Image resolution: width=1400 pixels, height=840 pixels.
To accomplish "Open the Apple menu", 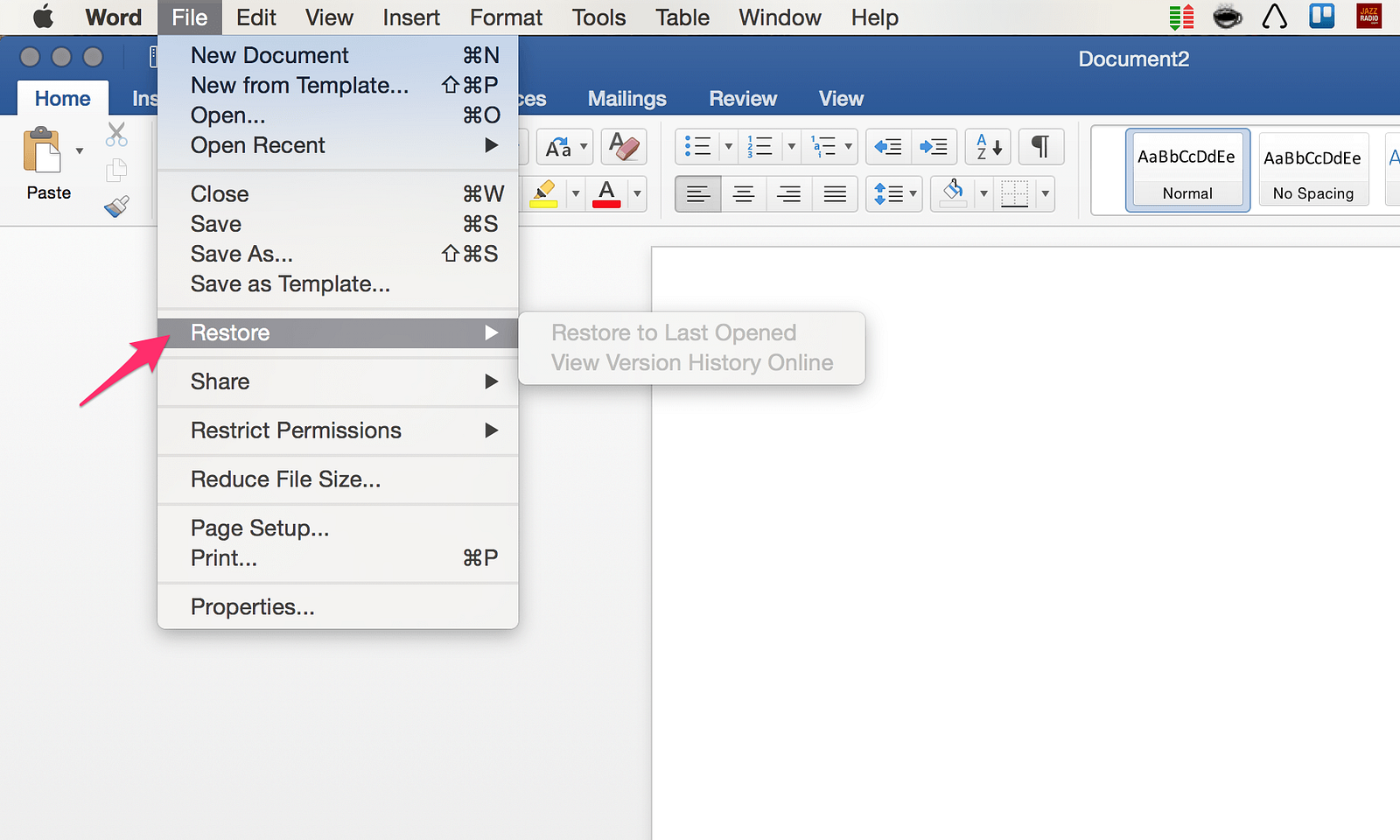I will [x=43, y=17].
